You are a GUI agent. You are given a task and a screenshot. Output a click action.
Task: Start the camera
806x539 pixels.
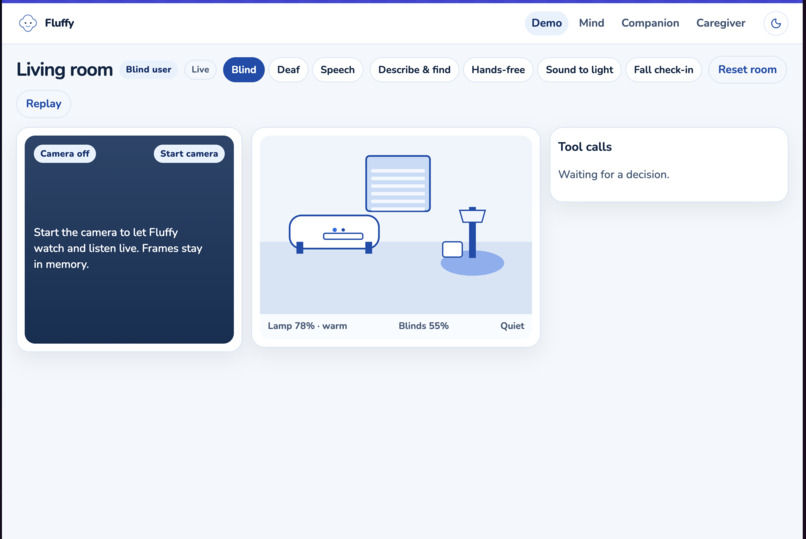(x=189, y=154)
